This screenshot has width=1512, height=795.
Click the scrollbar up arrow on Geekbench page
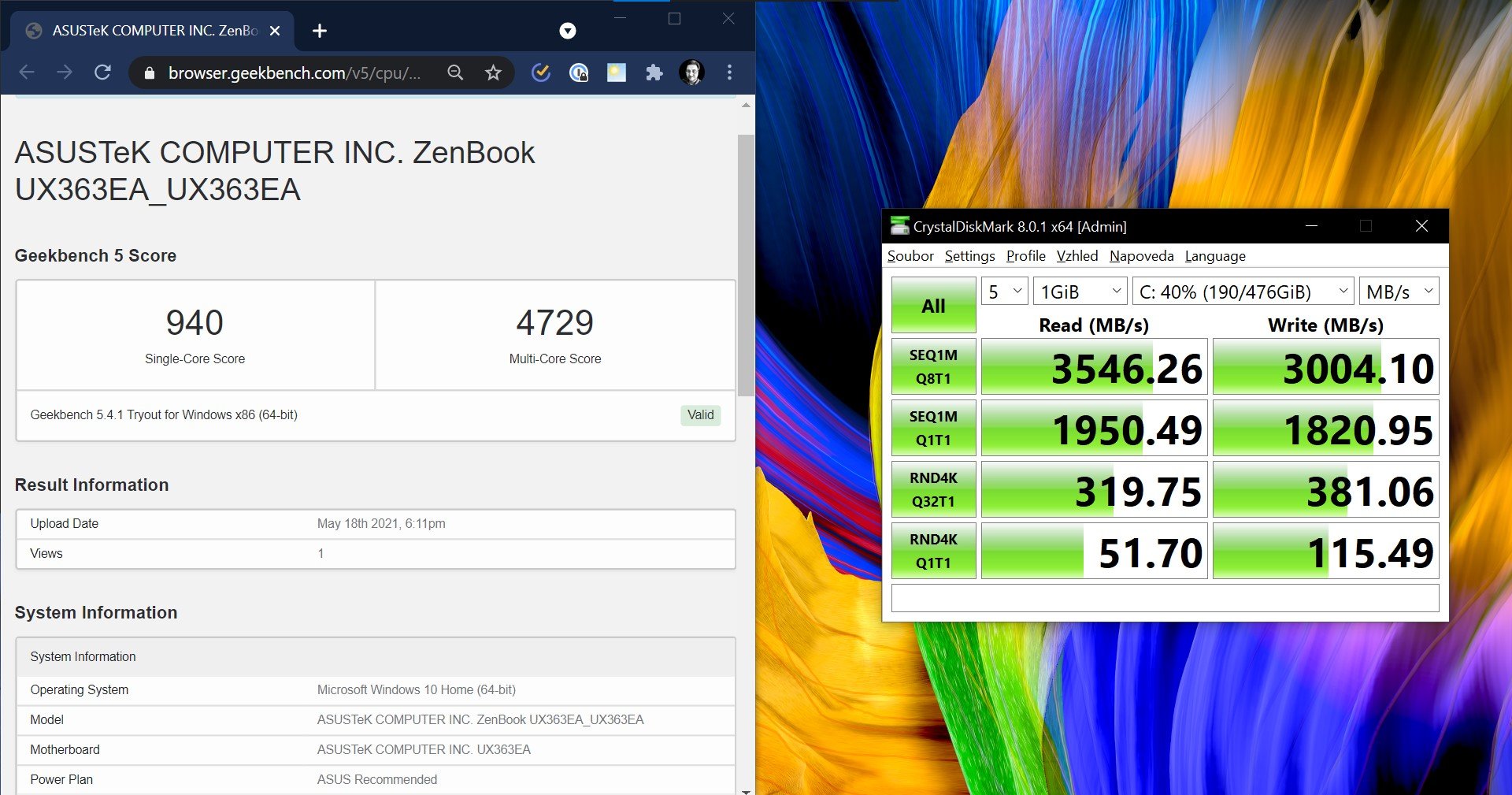[x=745, y=104]
